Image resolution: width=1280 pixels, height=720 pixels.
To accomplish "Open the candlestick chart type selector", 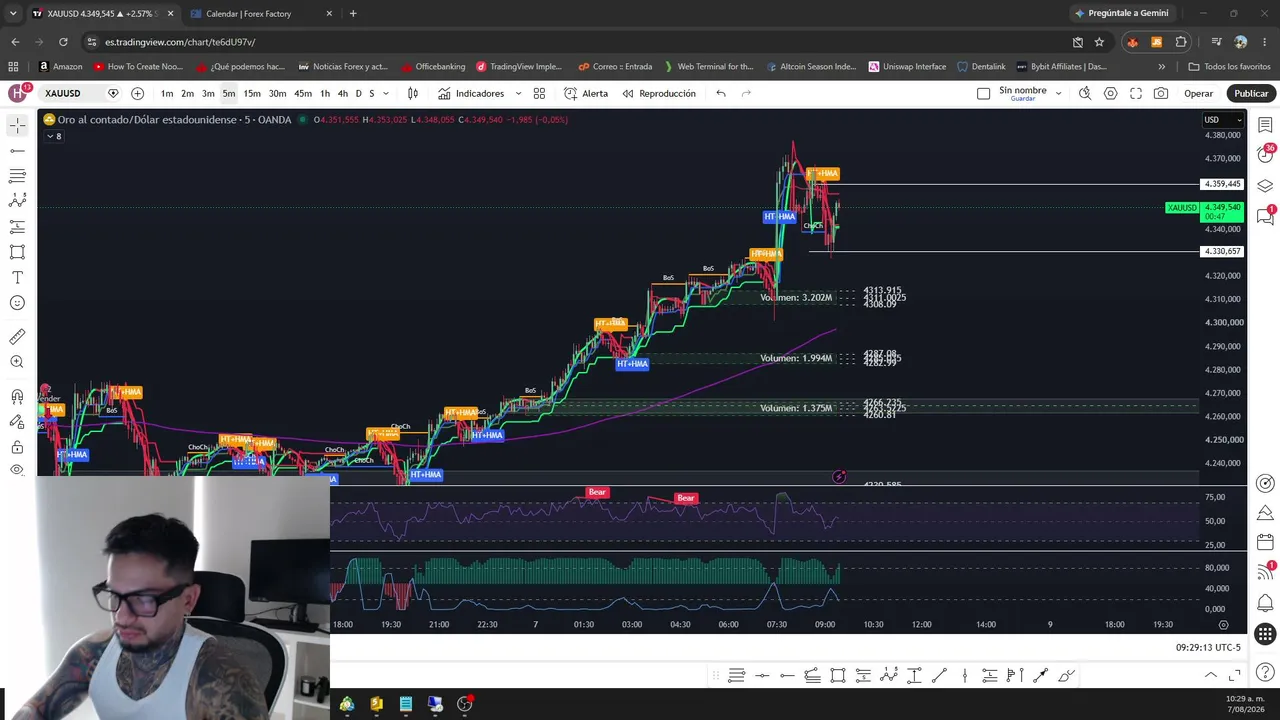I will [413, 93].
